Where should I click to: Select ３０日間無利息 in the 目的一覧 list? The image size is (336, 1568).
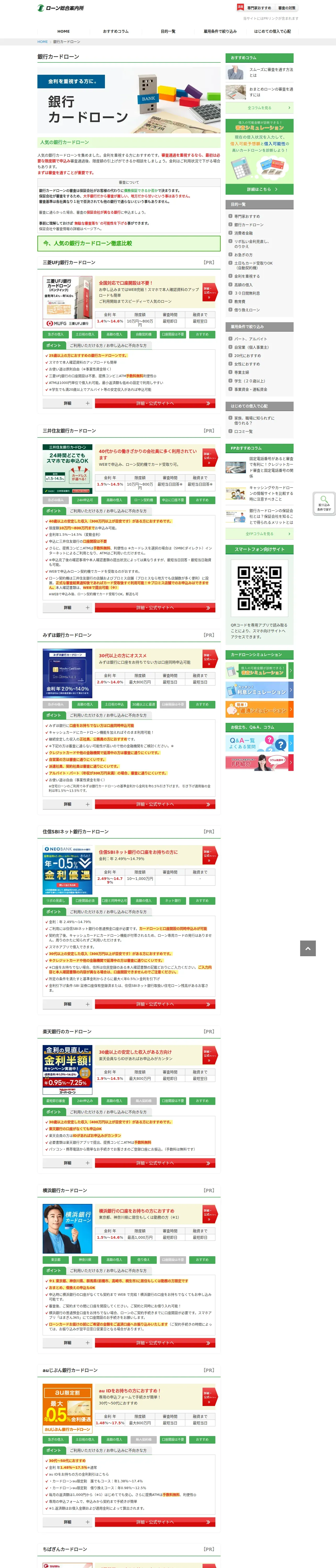click(x=247, y=293)
